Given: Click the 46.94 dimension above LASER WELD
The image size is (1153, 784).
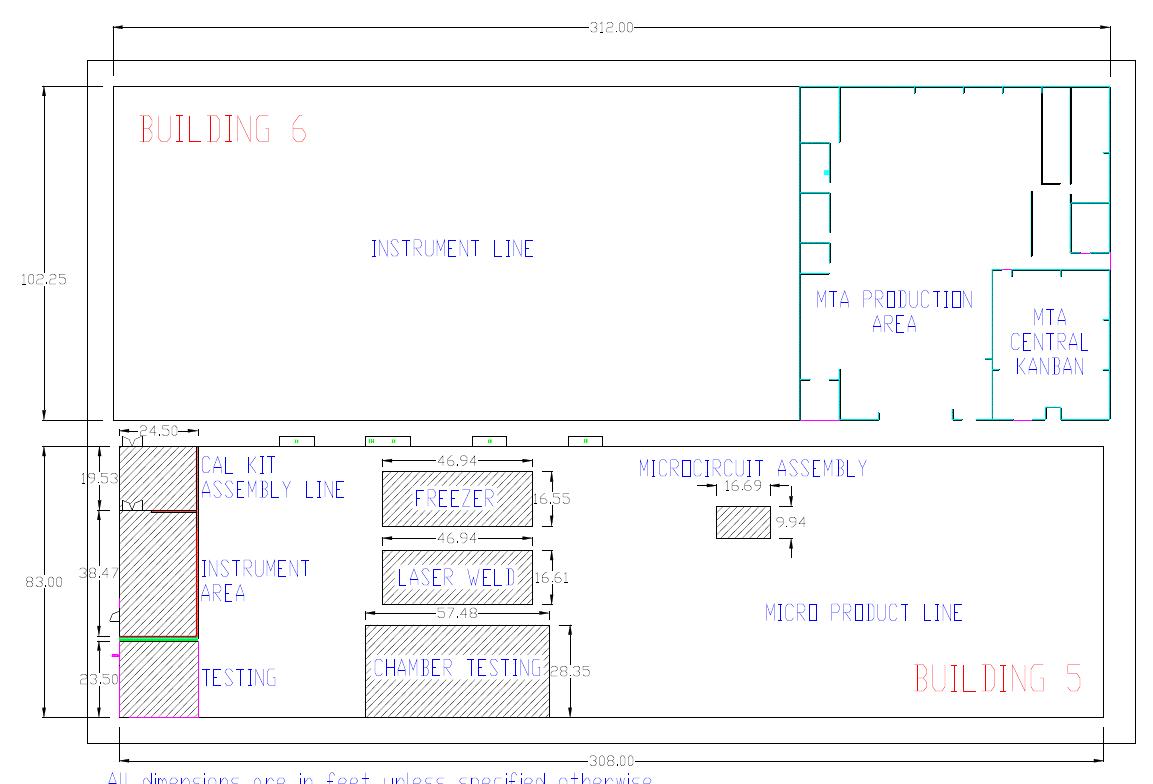Looking at the screenshot, I should (457, 538).
